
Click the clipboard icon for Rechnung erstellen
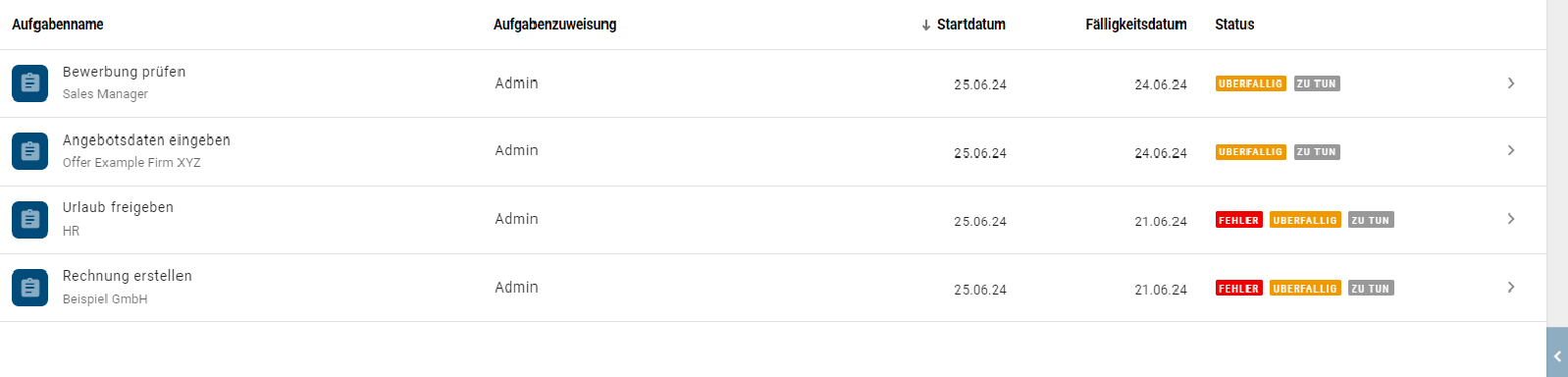(x=29, y=288)
